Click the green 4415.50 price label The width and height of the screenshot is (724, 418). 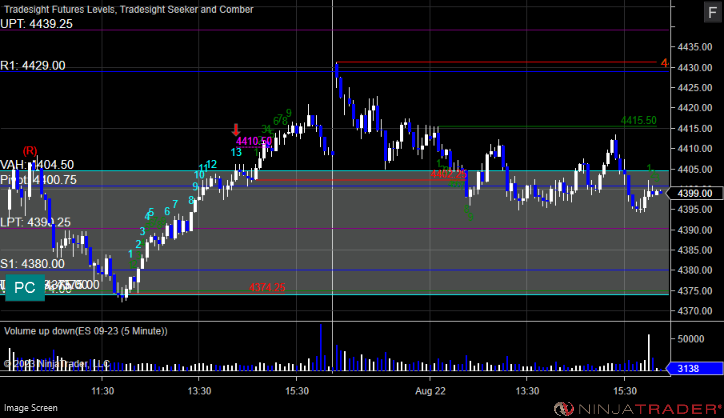pyautogui.click(x=639, y=121)
